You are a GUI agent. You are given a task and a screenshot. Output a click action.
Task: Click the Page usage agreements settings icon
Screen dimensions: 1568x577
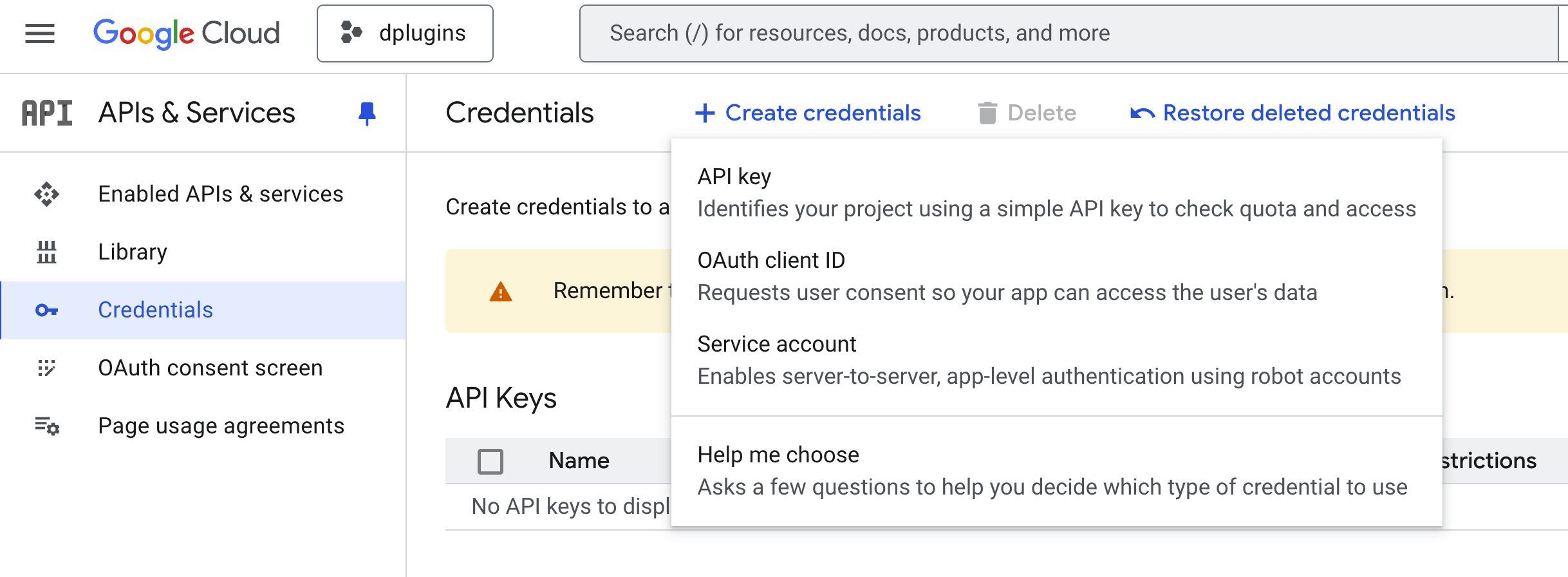[x=47, y=426]
